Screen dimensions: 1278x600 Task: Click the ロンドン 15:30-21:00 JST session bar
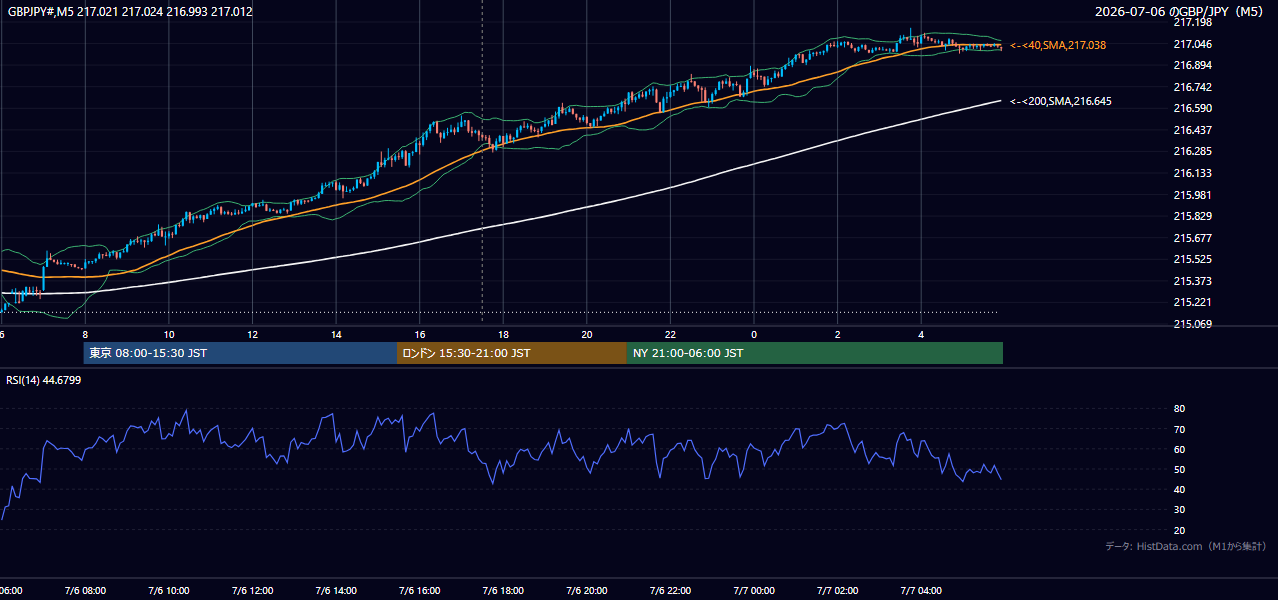[x=512, y=353]
